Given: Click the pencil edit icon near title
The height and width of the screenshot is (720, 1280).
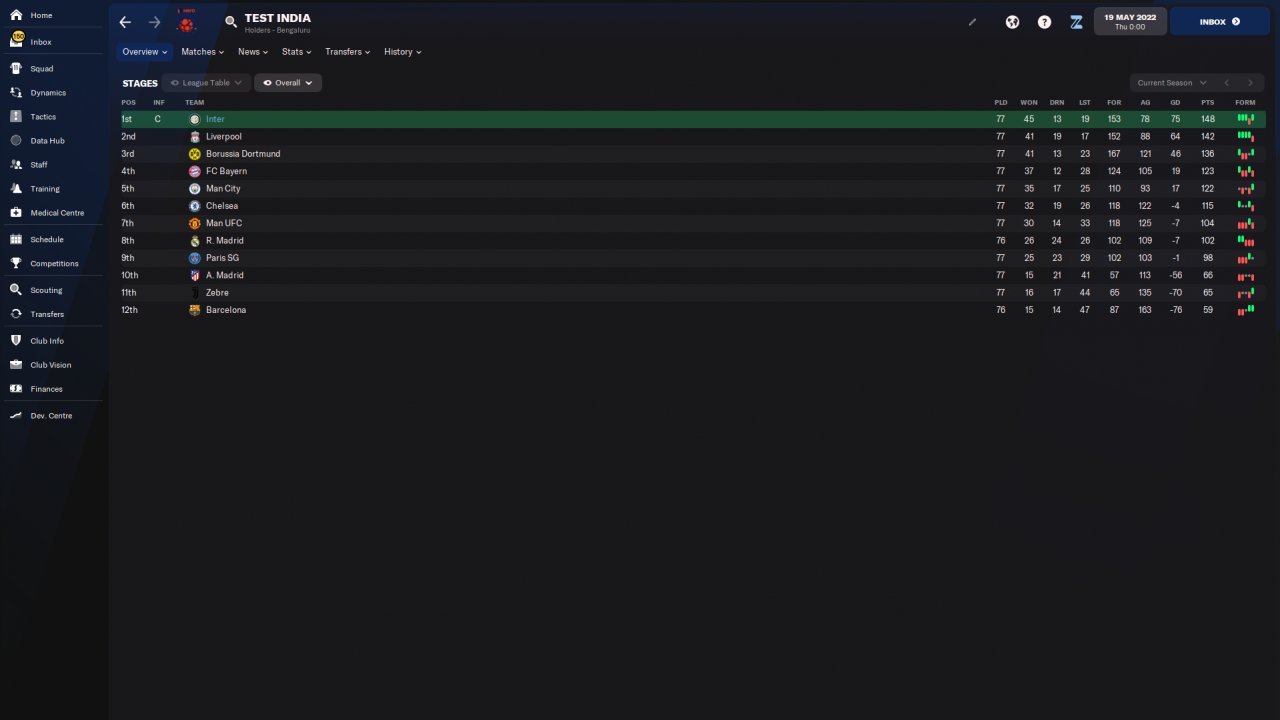Looking at the screenshot, I should pos(972,22).
